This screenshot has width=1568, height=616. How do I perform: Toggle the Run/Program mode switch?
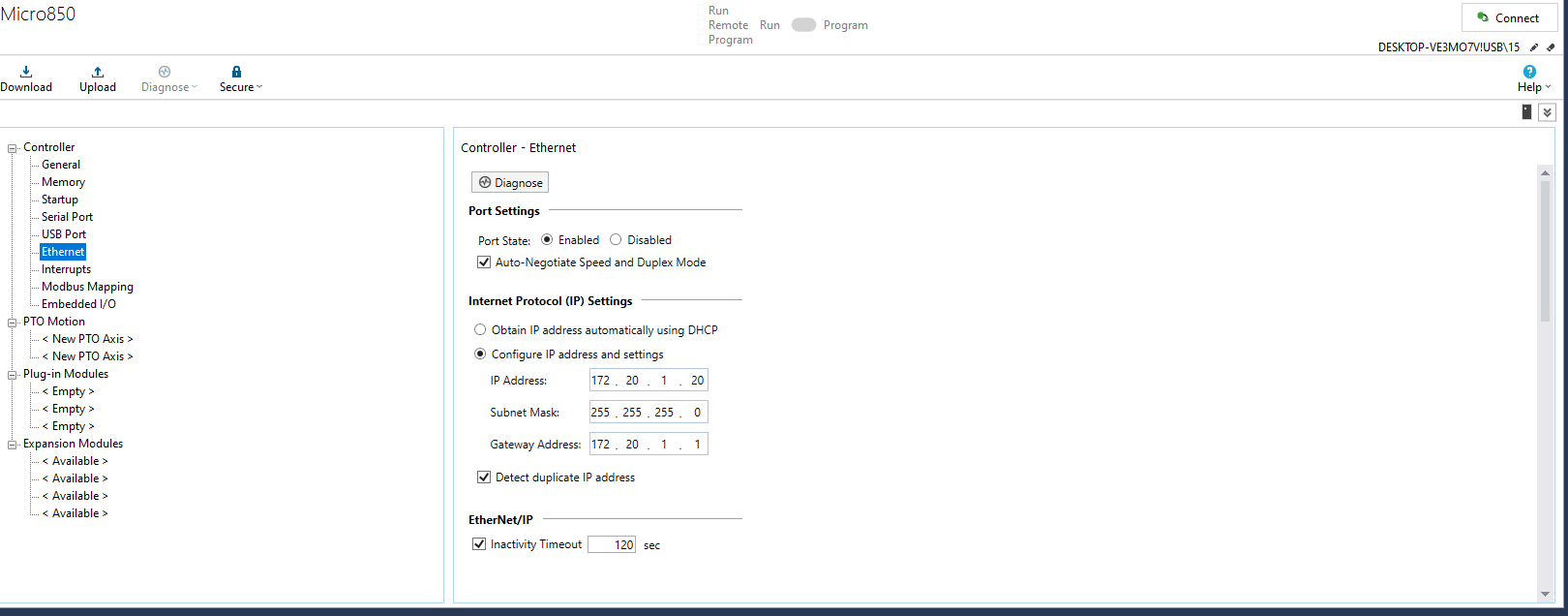coord(803,25)
